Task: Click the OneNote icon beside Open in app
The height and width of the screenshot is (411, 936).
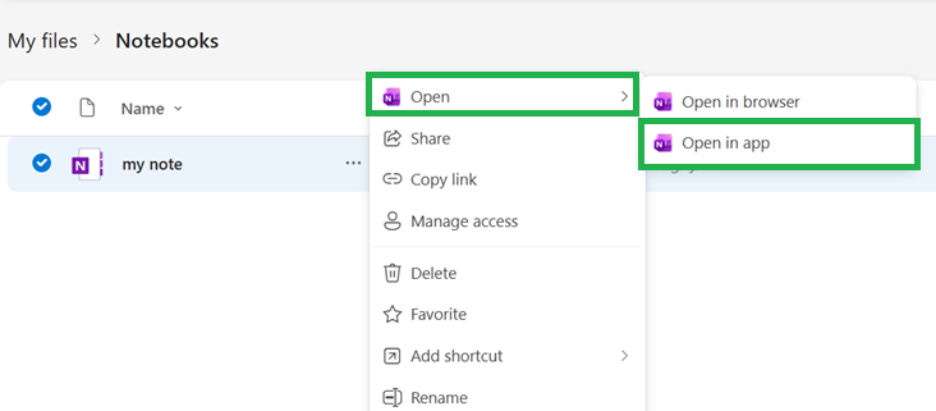Action: point(663,143)
